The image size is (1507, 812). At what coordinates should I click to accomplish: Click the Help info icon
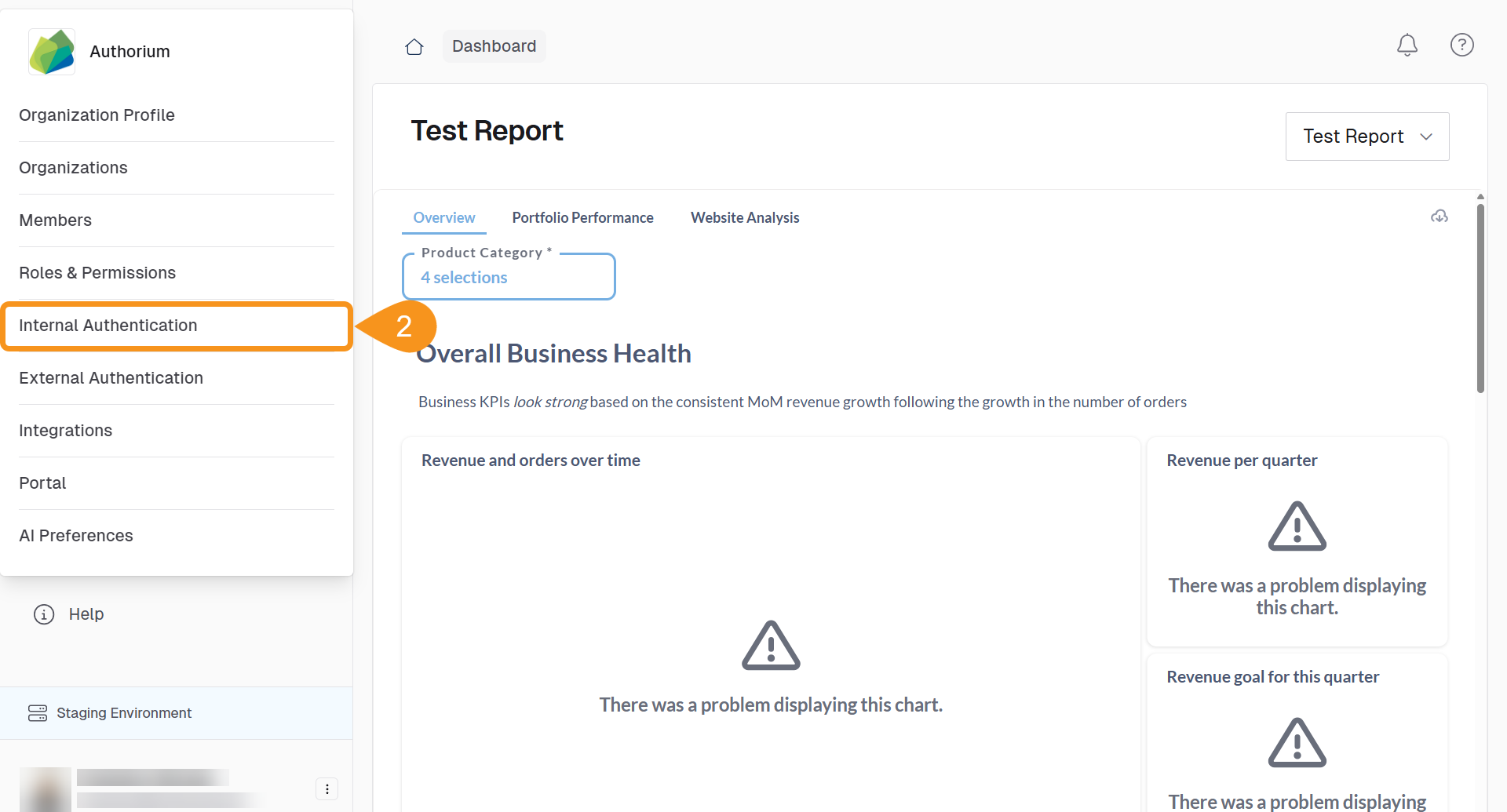43,614
